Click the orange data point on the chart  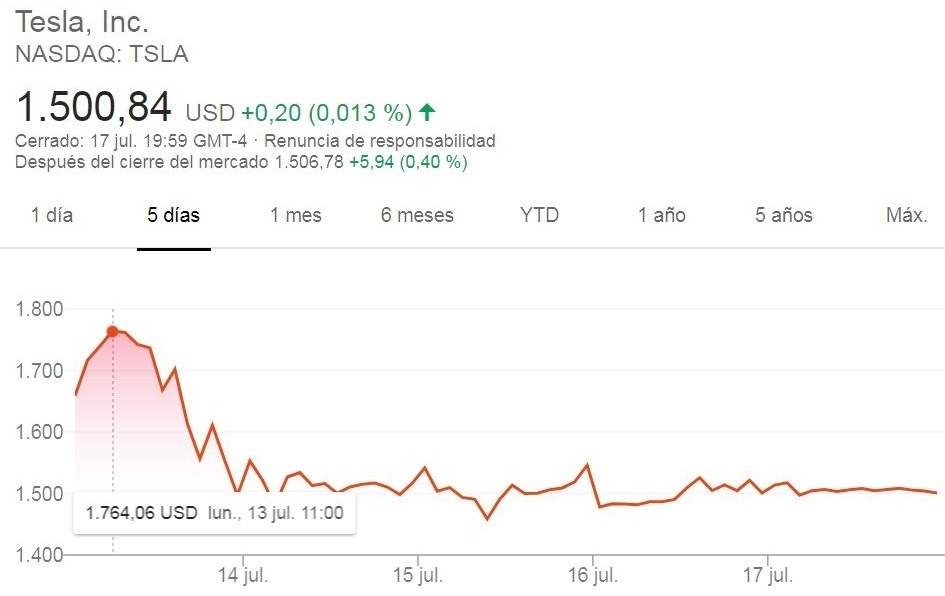[x=112, y=331]
